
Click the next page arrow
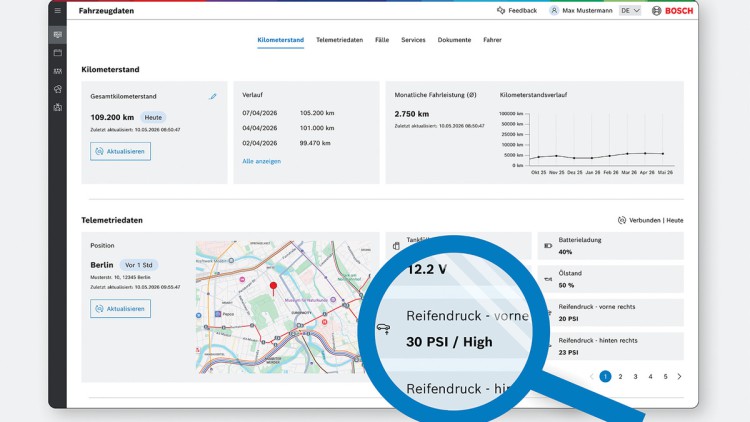pyautogui.click(x=679, y=377)
